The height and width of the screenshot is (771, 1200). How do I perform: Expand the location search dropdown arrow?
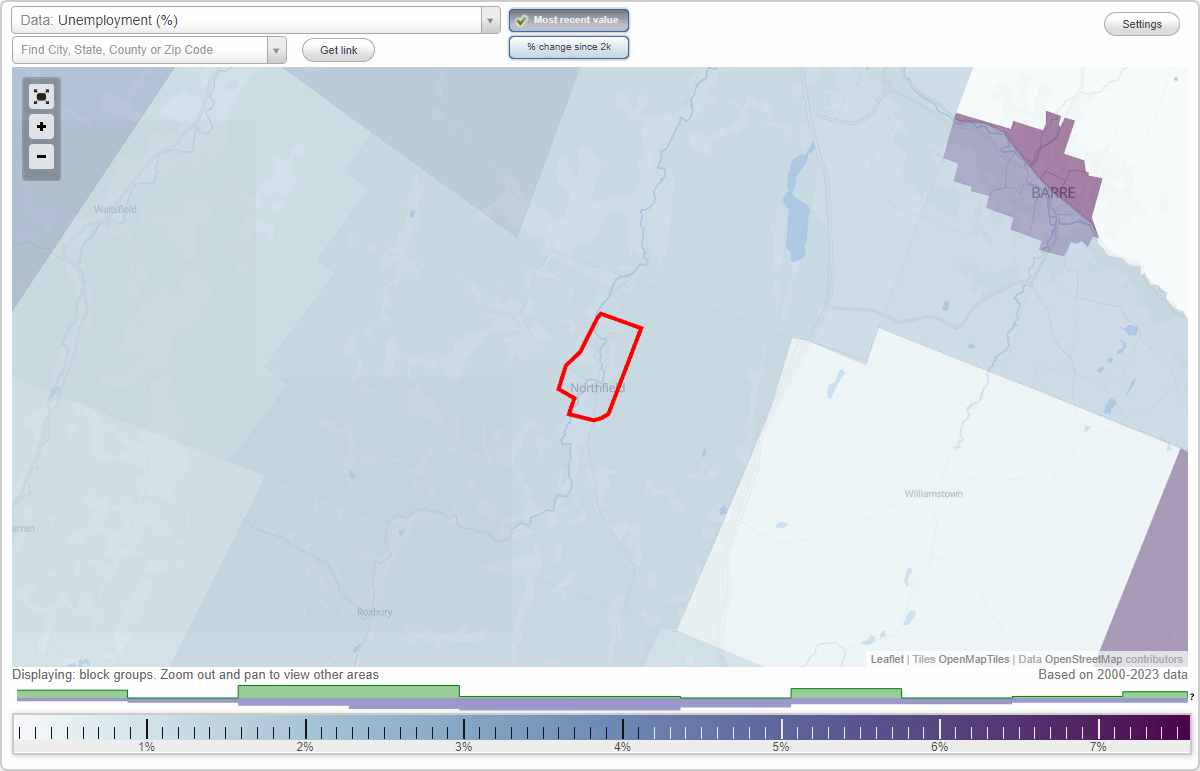tap(276, 49)
